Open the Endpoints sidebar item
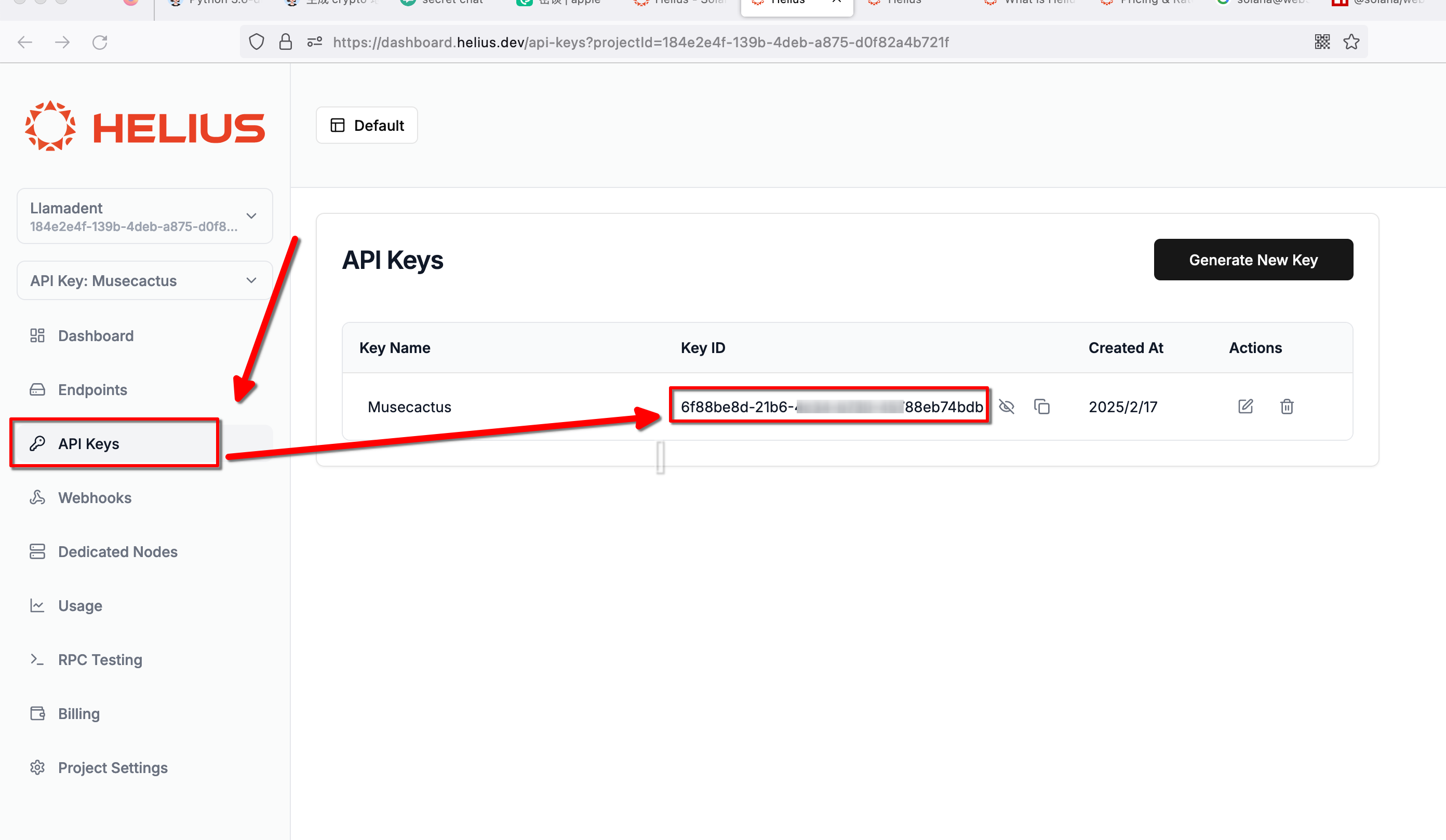 92,390
